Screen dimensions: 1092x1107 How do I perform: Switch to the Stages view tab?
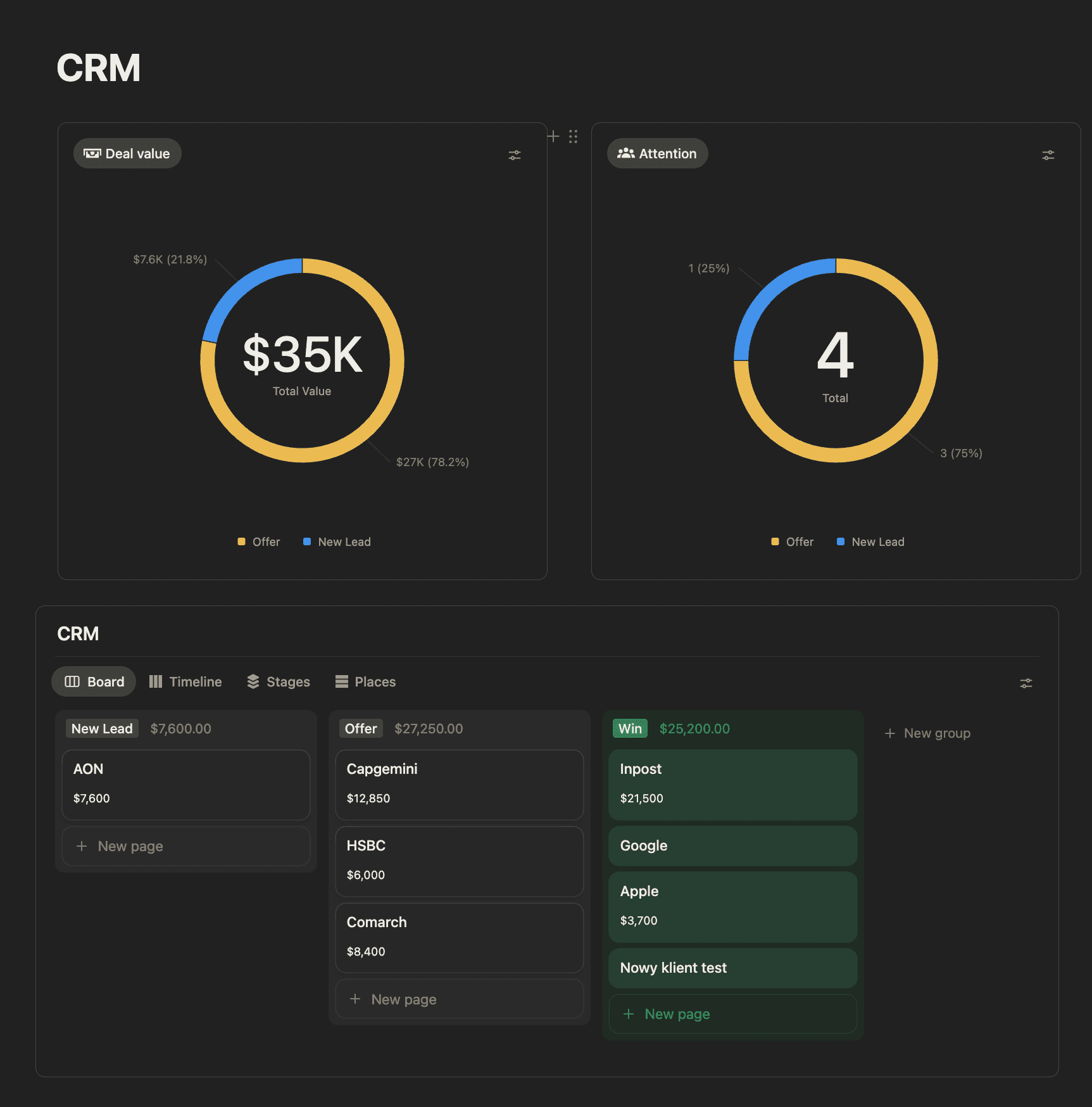pyautogui.click(x=279, y=681)
